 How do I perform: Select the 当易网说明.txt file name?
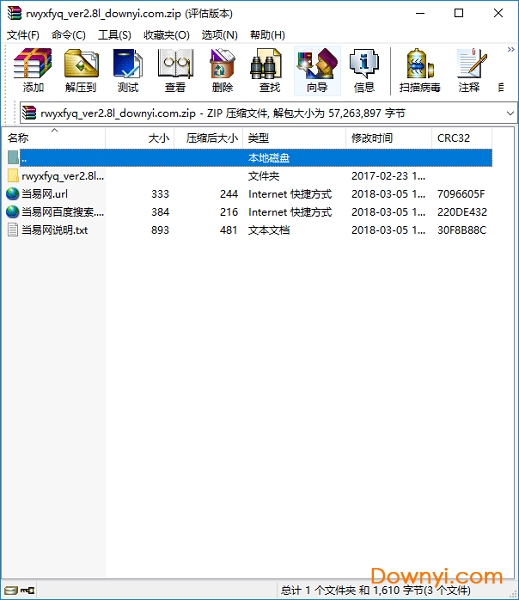click(54, 230)
